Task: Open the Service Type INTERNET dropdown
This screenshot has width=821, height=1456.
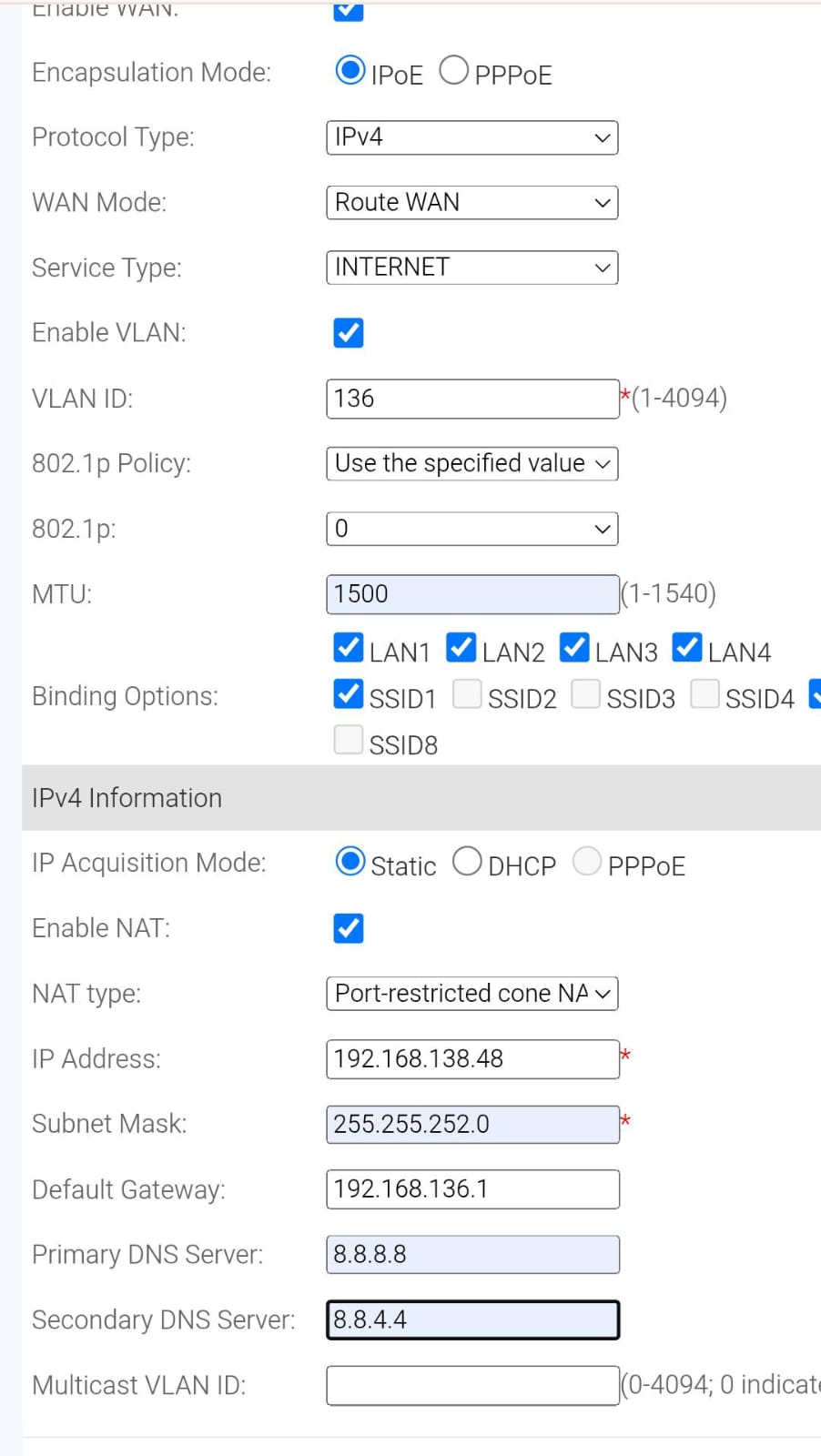Action: point(472,268)
